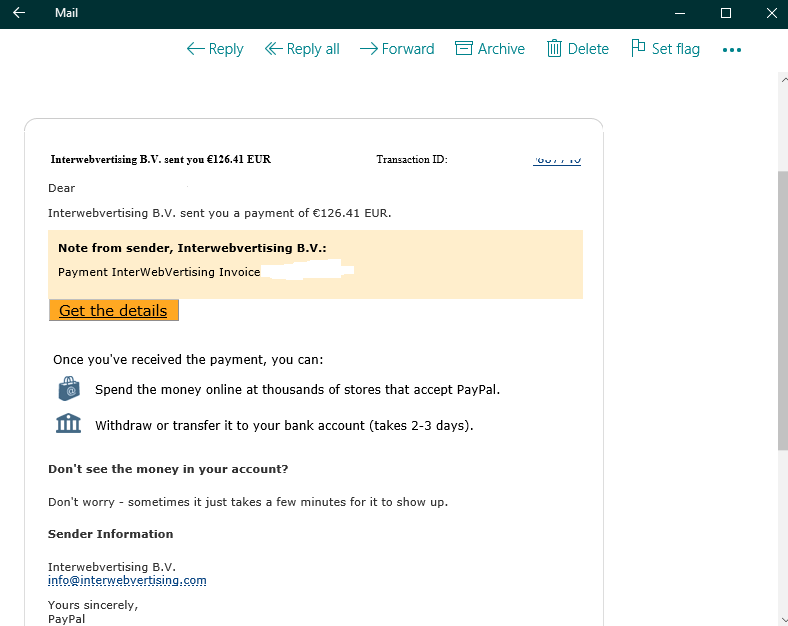
Task: Open the info@interwebvertising.com email link
Action: click(x=127, y=580)
